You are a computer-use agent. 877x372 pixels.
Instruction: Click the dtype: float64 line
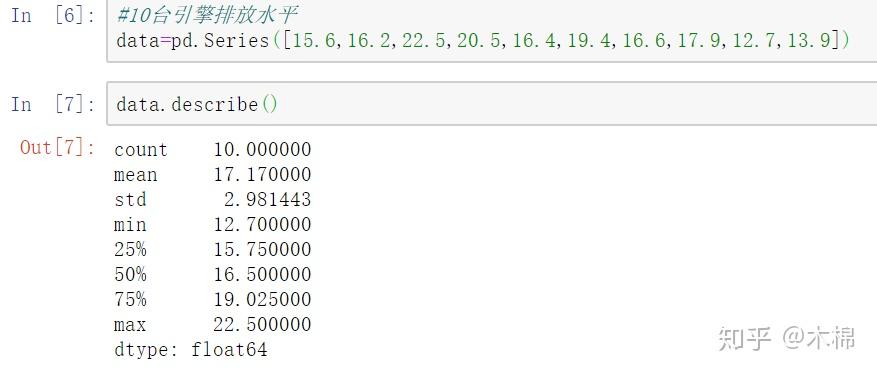[191, 350]
